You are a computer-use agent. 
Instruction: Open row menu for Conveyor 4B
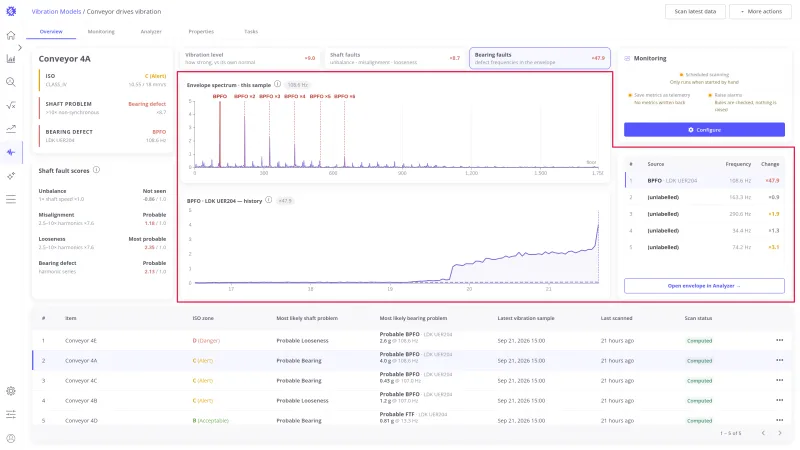779,401
